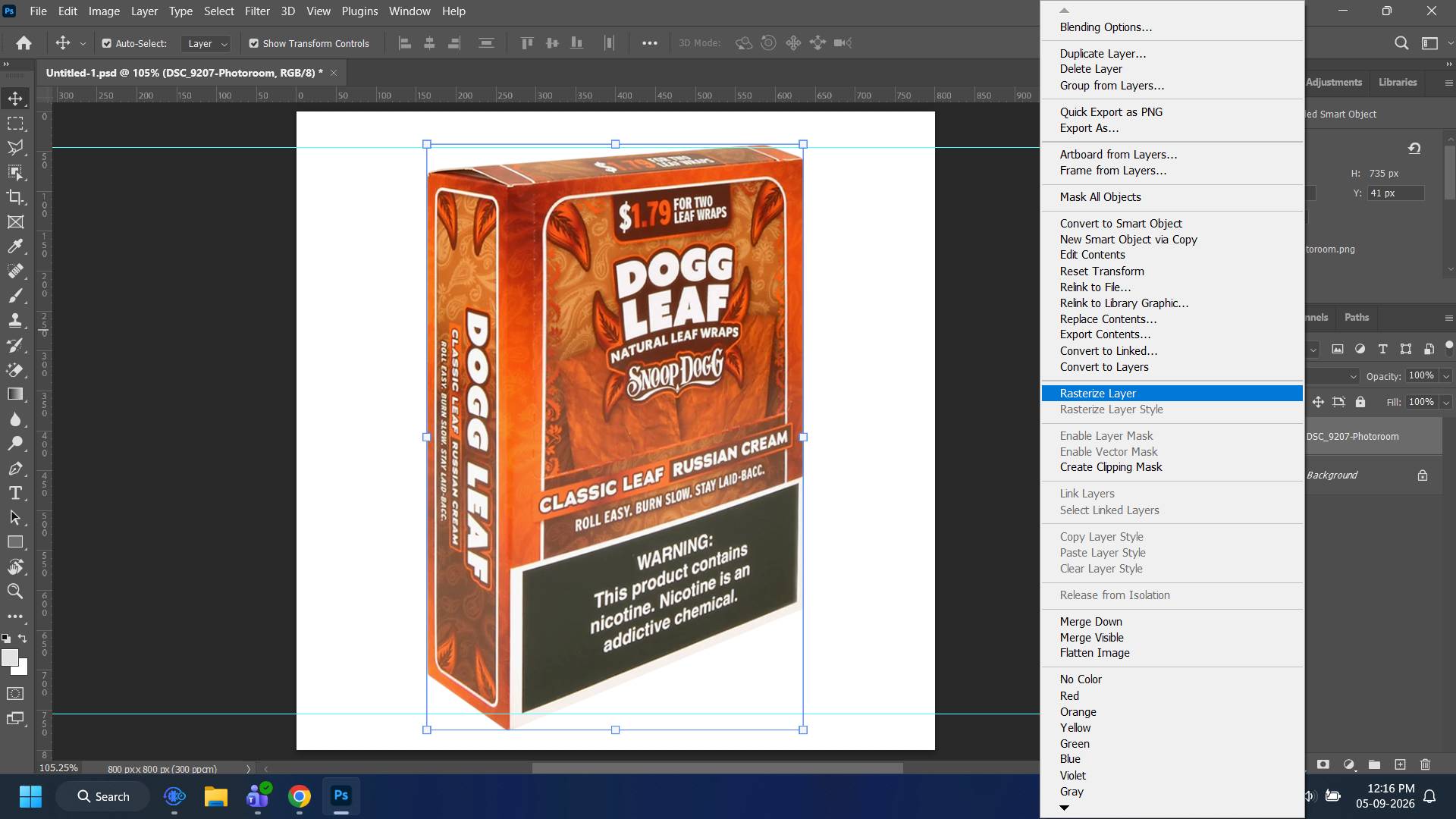
Task: Select the Eyedropper tool
Action: [x=15, y=246]
